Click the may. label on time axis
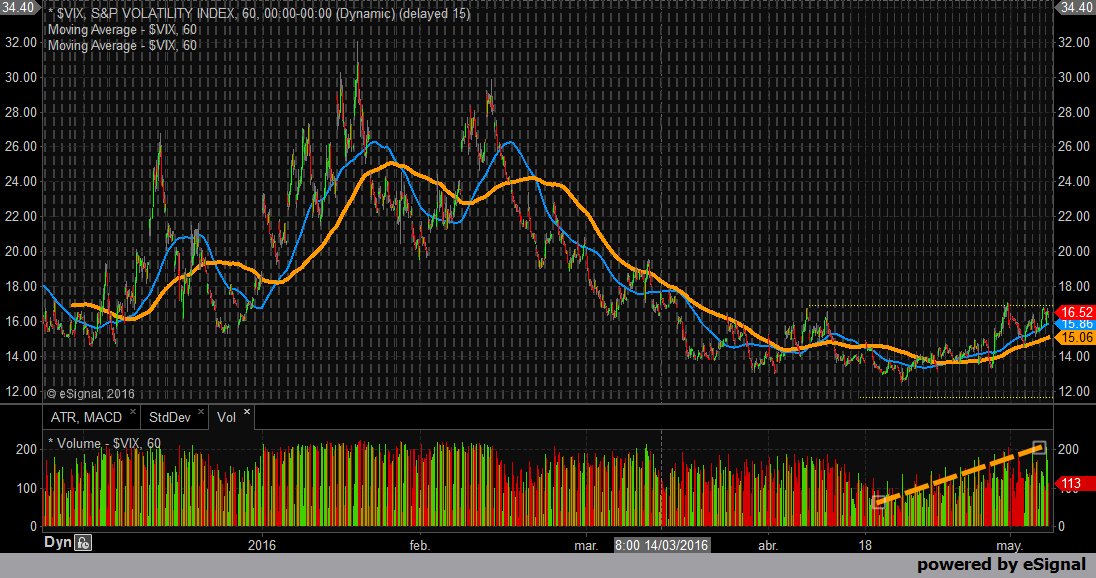Viewport: 1096px width, 578px height. [1009, 545]
